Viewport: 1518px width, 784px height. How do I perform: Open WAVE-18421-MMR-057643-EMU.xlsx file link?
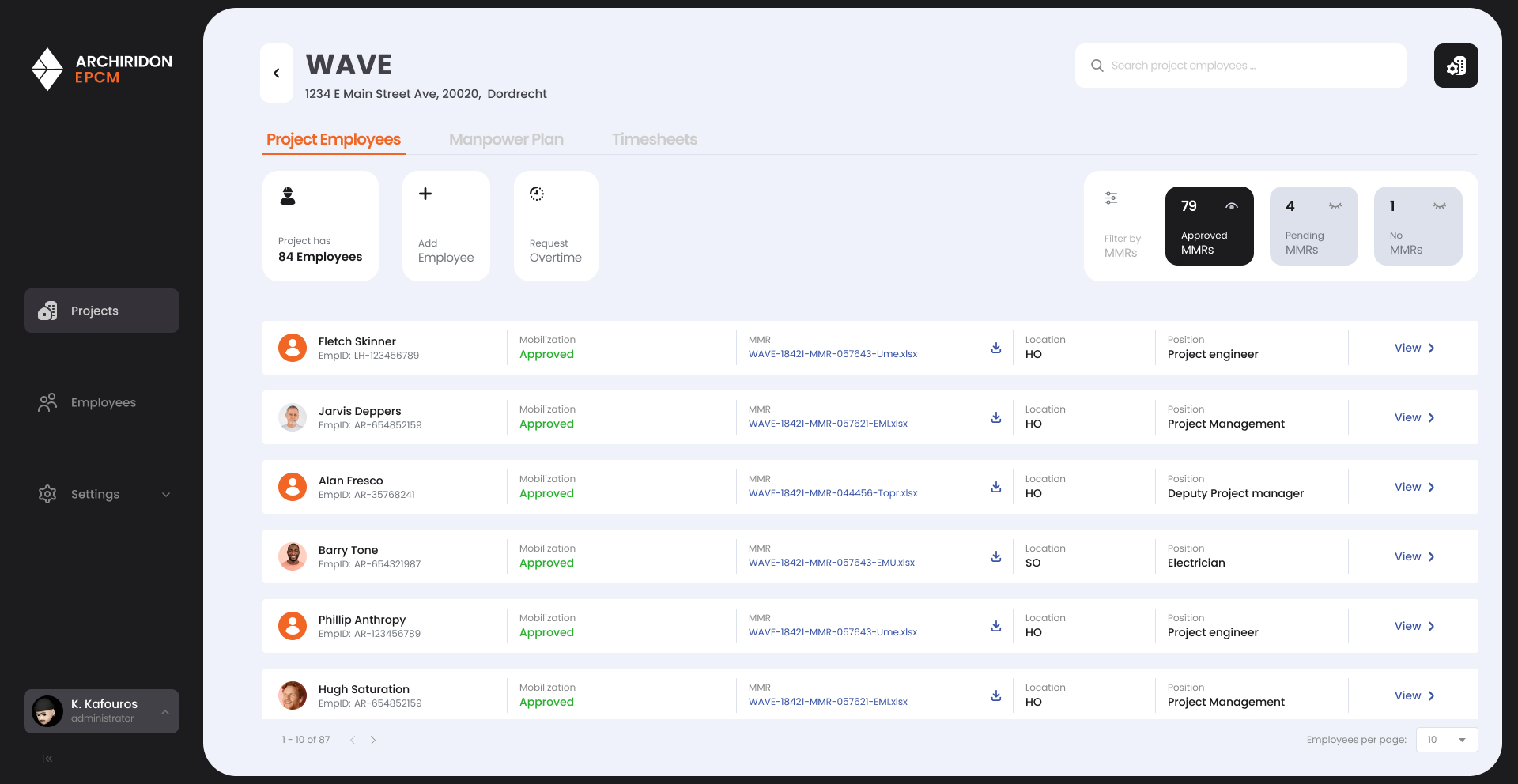coord(831,563)
